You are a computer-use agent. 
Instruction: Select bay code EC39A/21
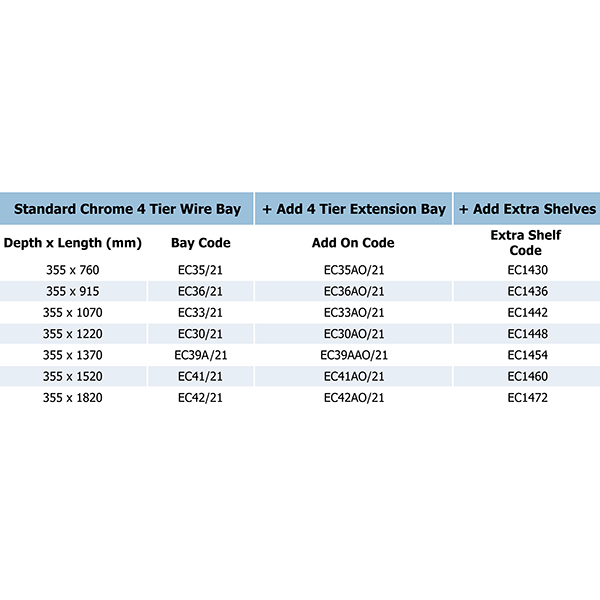201,355
